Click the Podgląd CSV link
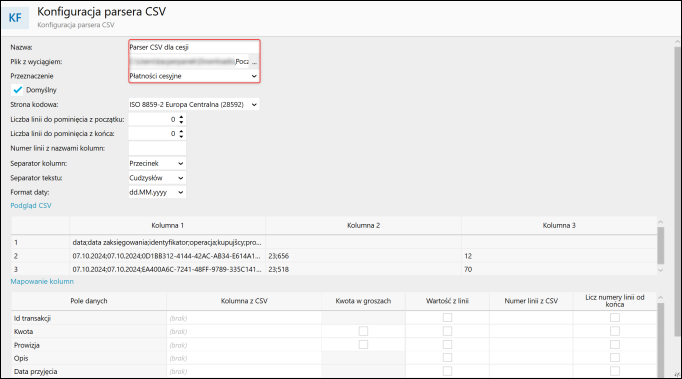The height and width of the screenshot is (379, 682). click(x=31, y=205)
